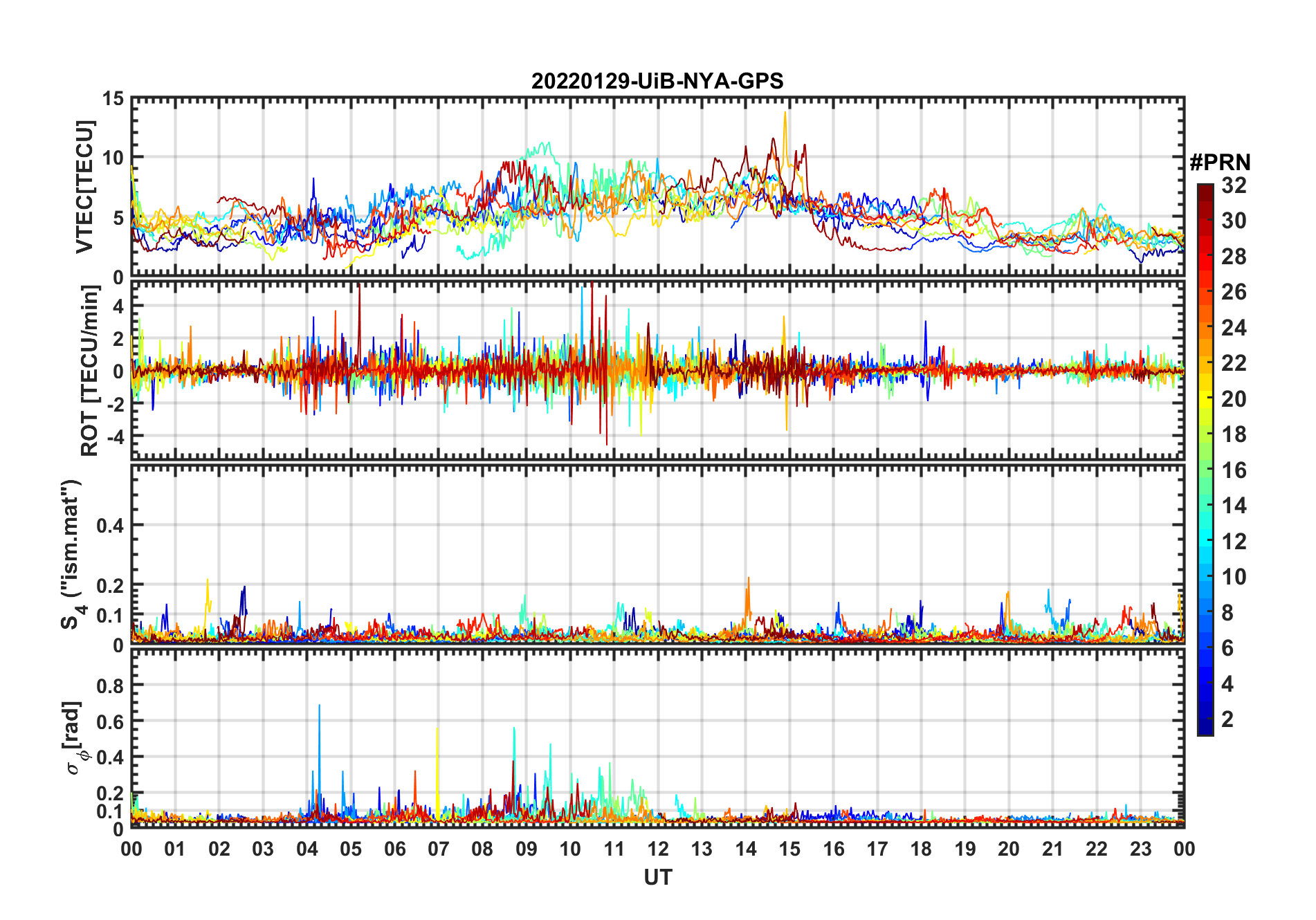The height and width of the screenshot is (920, 1316).
Task: Select colorbar tick label 12
Action: [x=1234, y=542]
